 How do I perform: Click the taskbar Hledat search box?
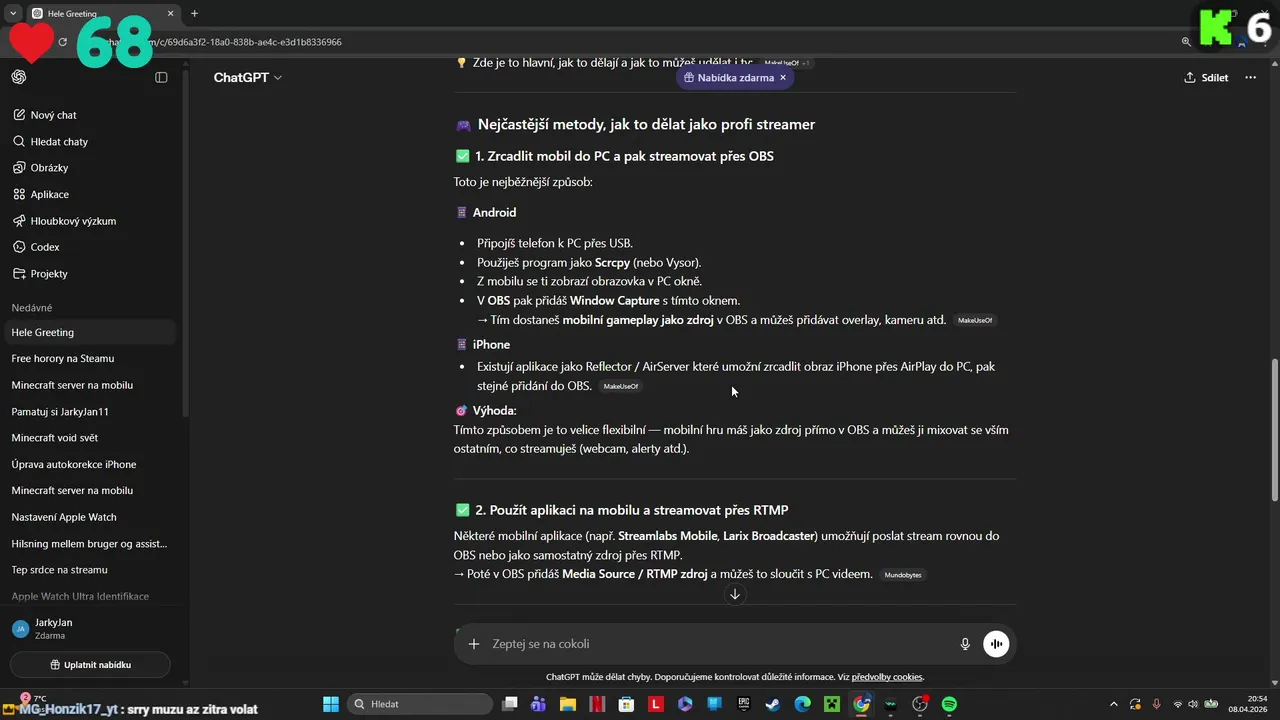coord(420,704)
